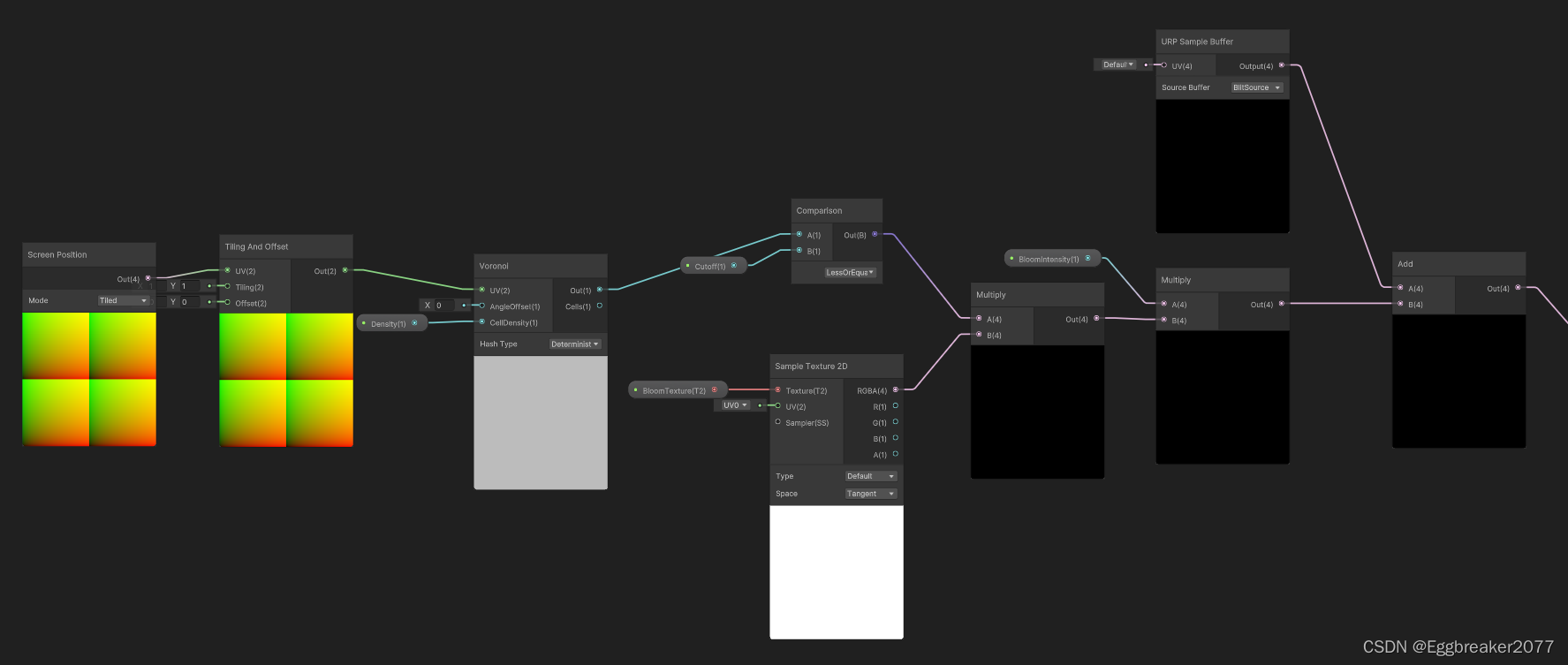The image size is (1568, 665).
Task: Select the Voronoi node header
Action: coord(541,266)
